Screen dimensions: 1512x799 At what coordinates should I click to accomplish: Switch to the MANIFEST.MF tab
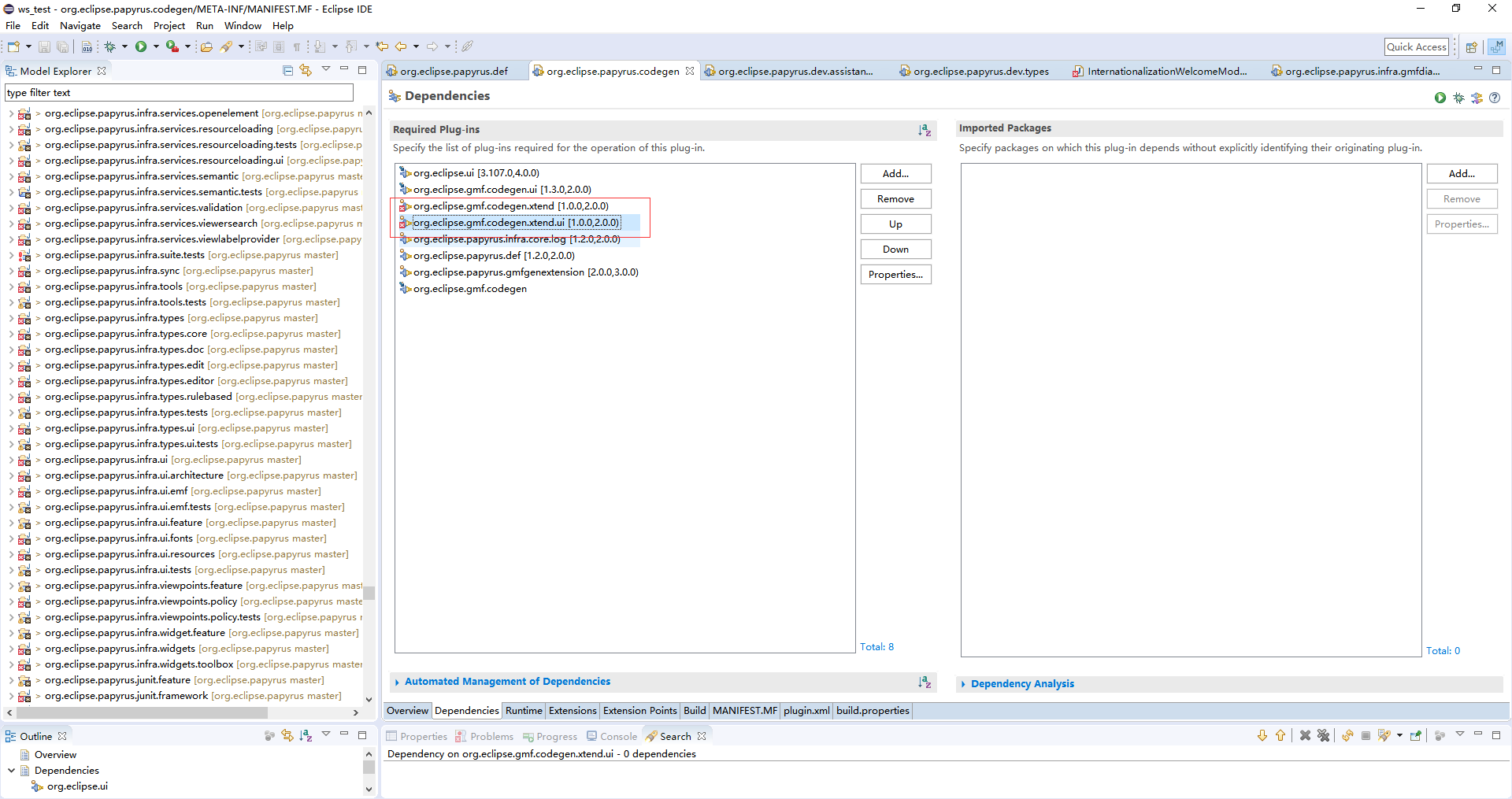coord(744,710)
